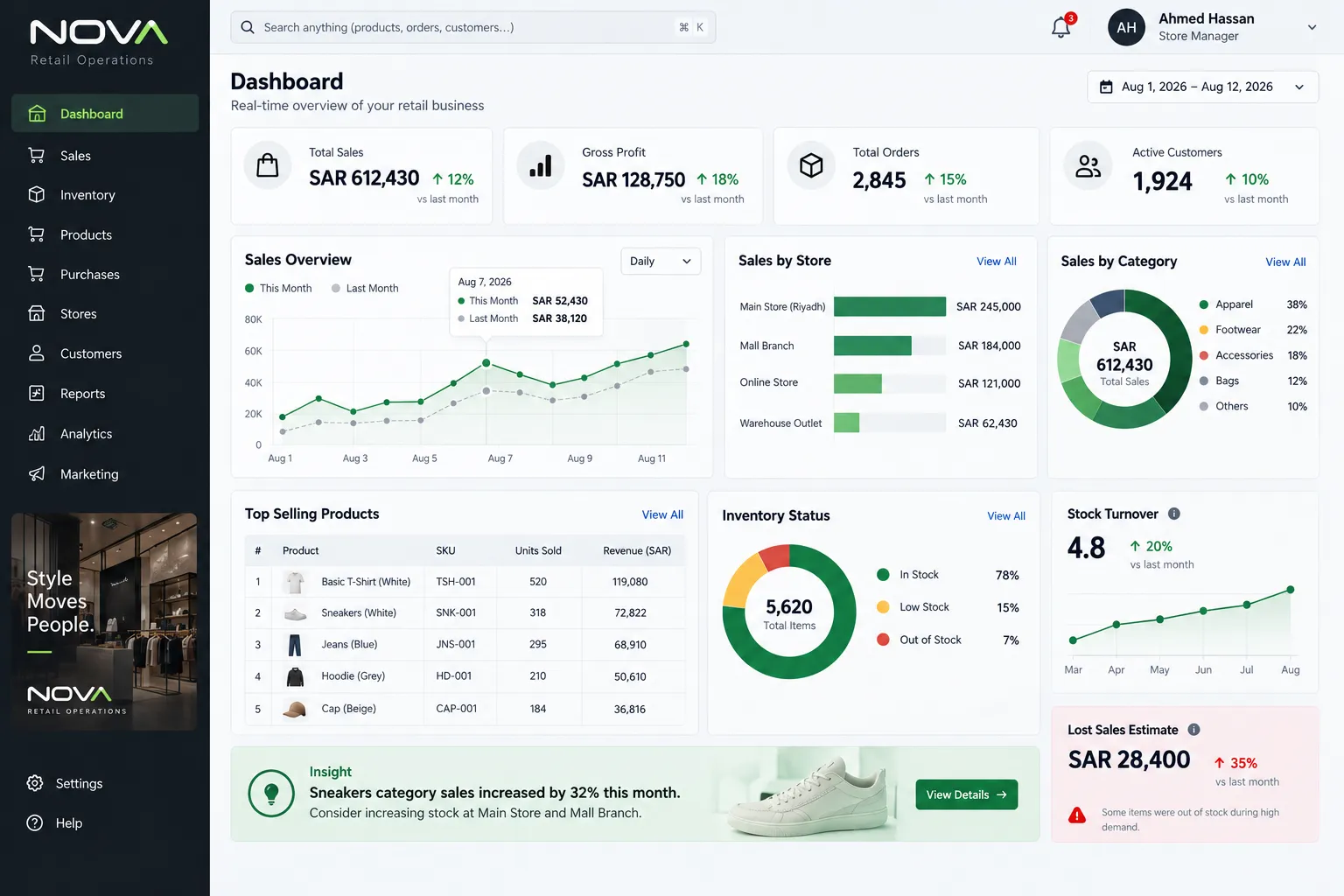Toggle the This Month chart series
This screenshot has width=1344, height=896.
(x=278, y=288)
